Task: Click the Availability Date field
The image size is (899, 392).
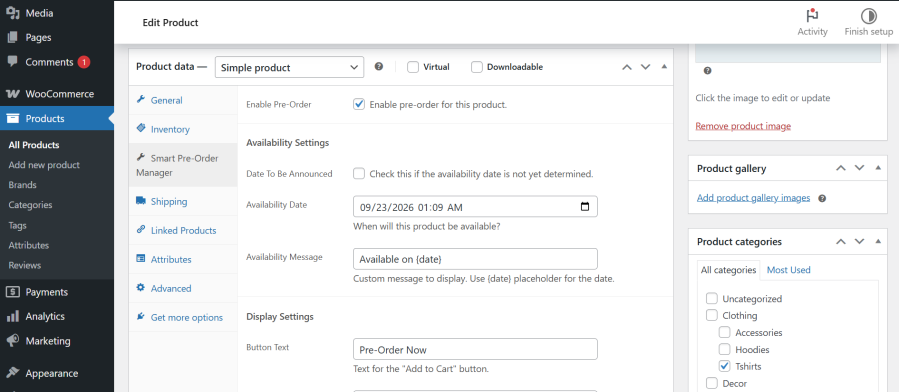Action: click(x=475, y=206)
